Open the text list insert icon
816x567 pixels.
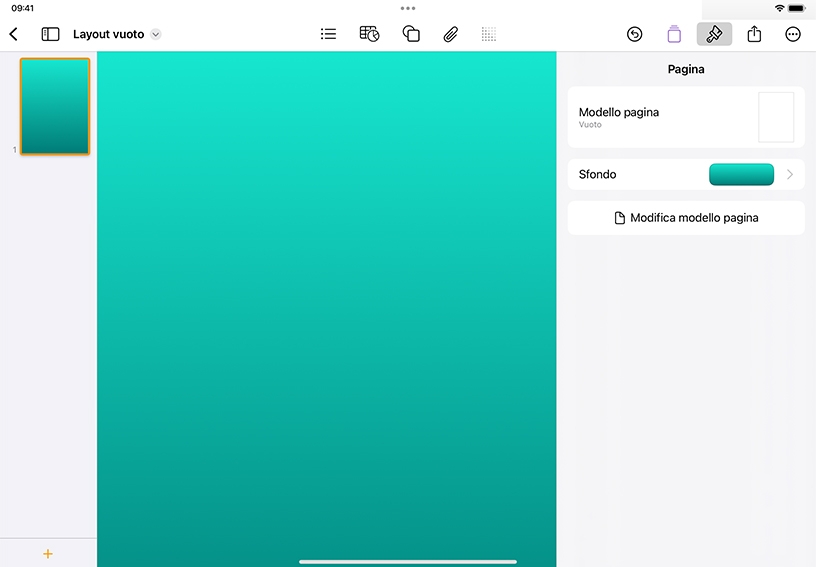click(x=328, y=34)
